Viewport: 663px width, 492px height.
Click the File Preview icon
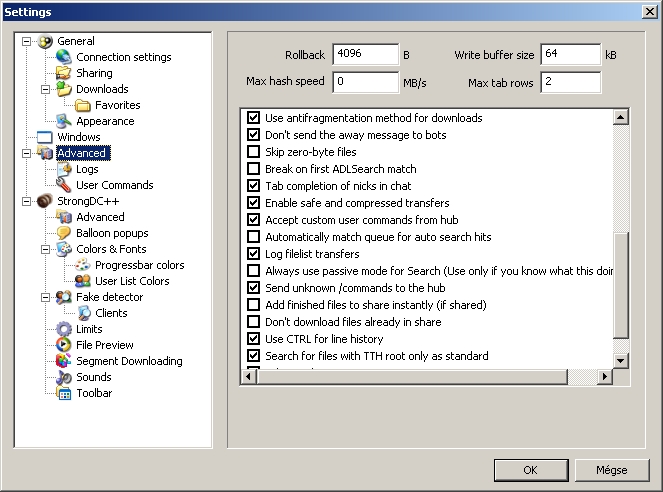tap(64, 345)
